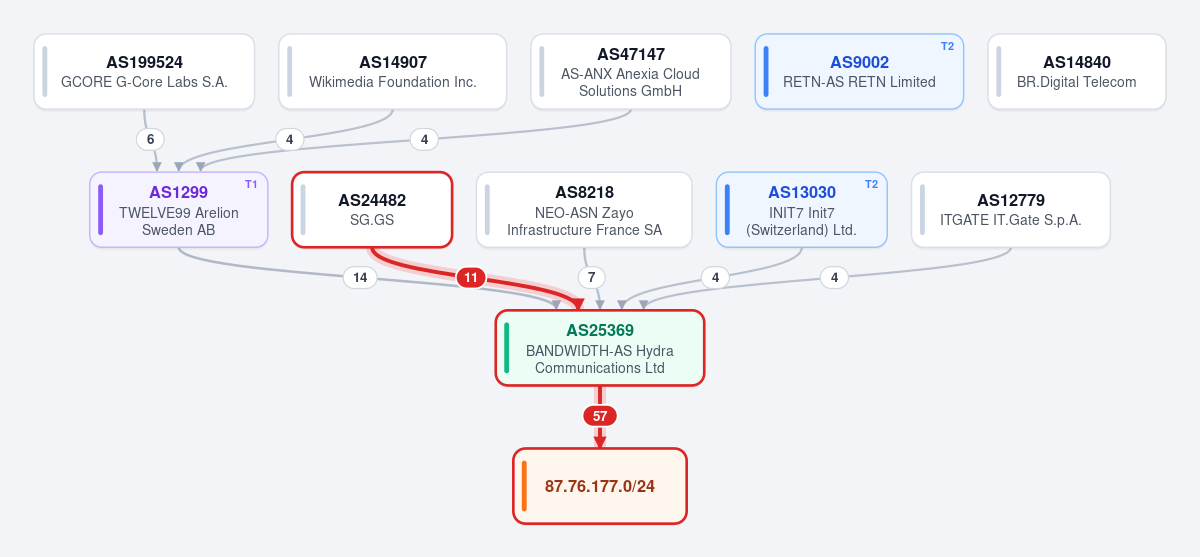Click the T2 tier tag on AS9002
This screenshot has height=557, width=1200.
click(947, 46)
